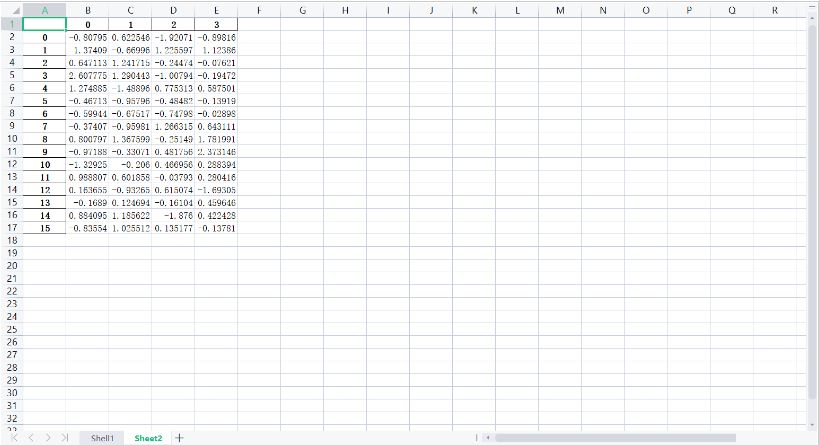Viewport: 819px width, 445px height.
Task: Click cell containing 0.622546
Action: (x=130, y=37)
